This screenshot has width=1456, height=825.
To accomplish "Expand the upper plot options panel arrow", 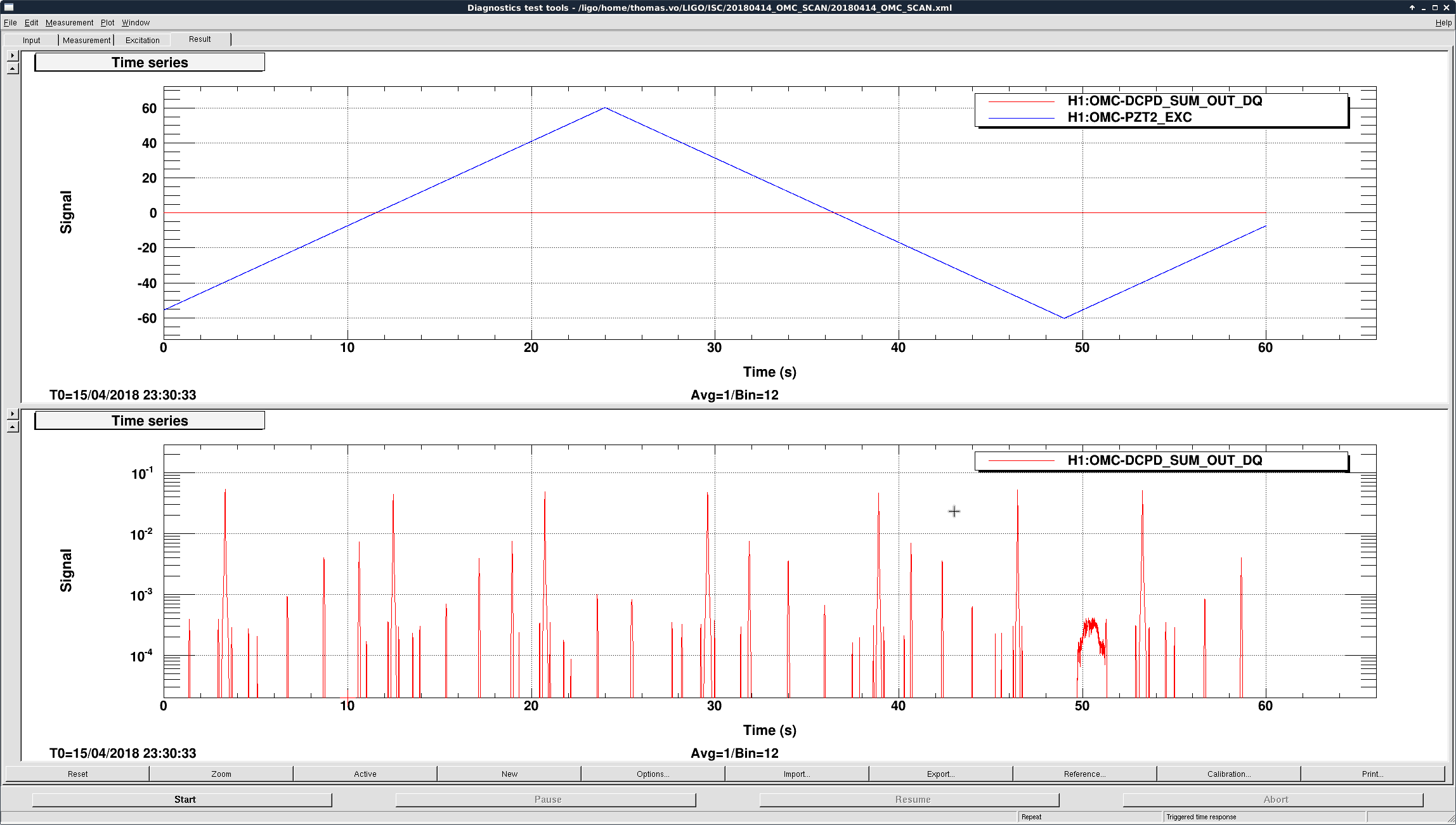I will [x=12, y=56].
